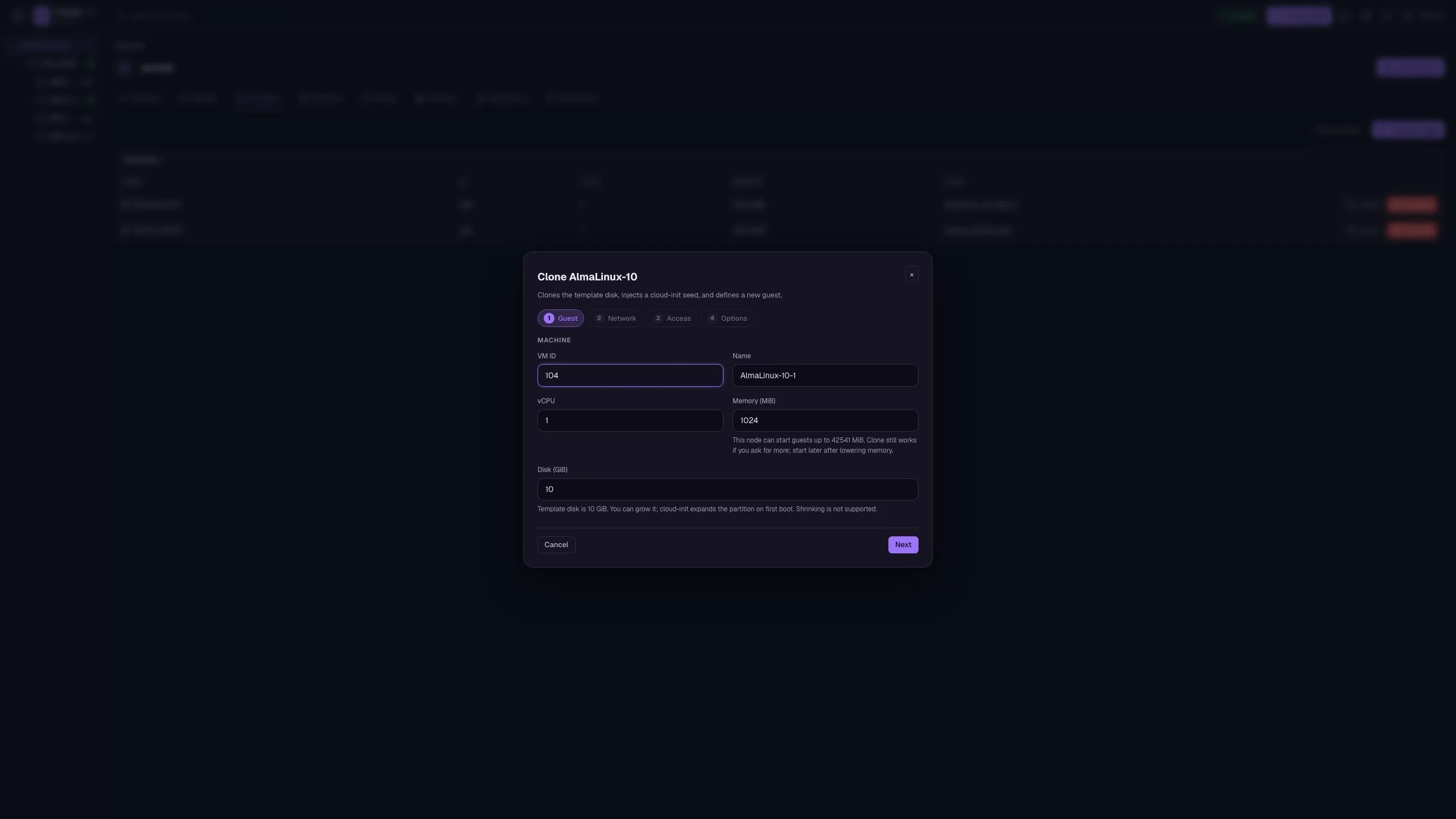Image resolution: width=1456 pixels, height=819 pixels.
Task: Close the Clone AlmaLinux-10 dialog
Action: click(x=912, y=275)
